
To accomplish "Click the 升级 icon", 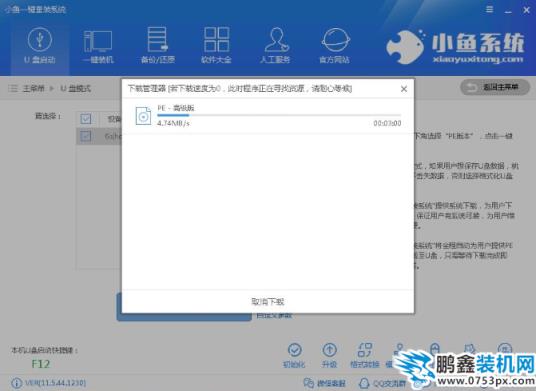I will [330, 350].
